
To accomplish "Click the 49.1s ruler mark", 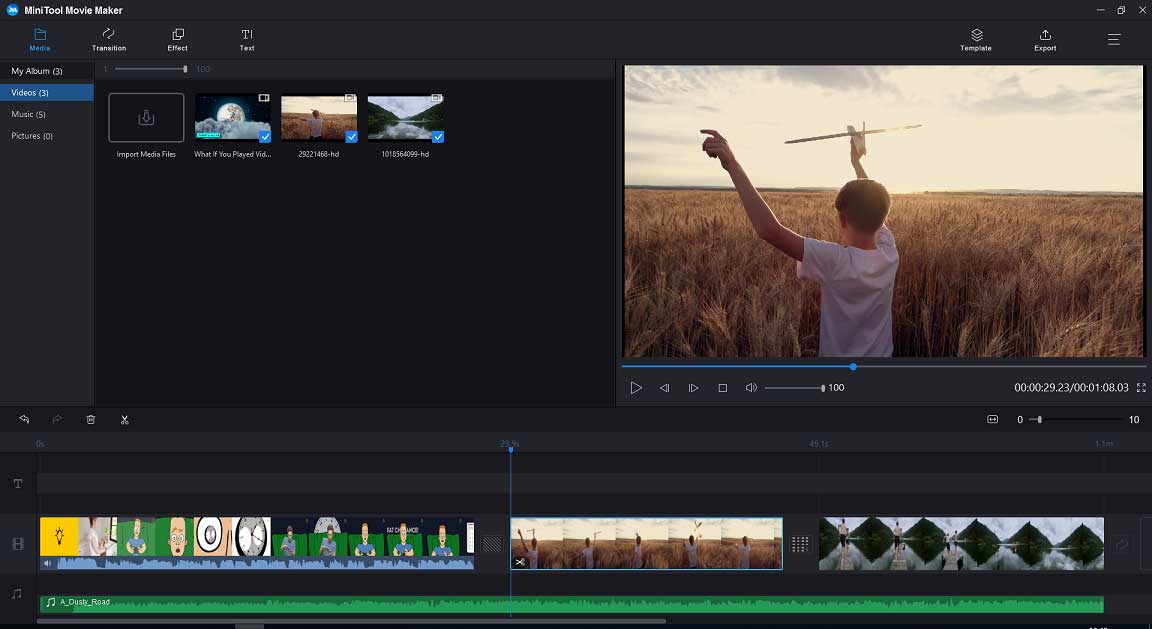I will click(x=818, y=444).
